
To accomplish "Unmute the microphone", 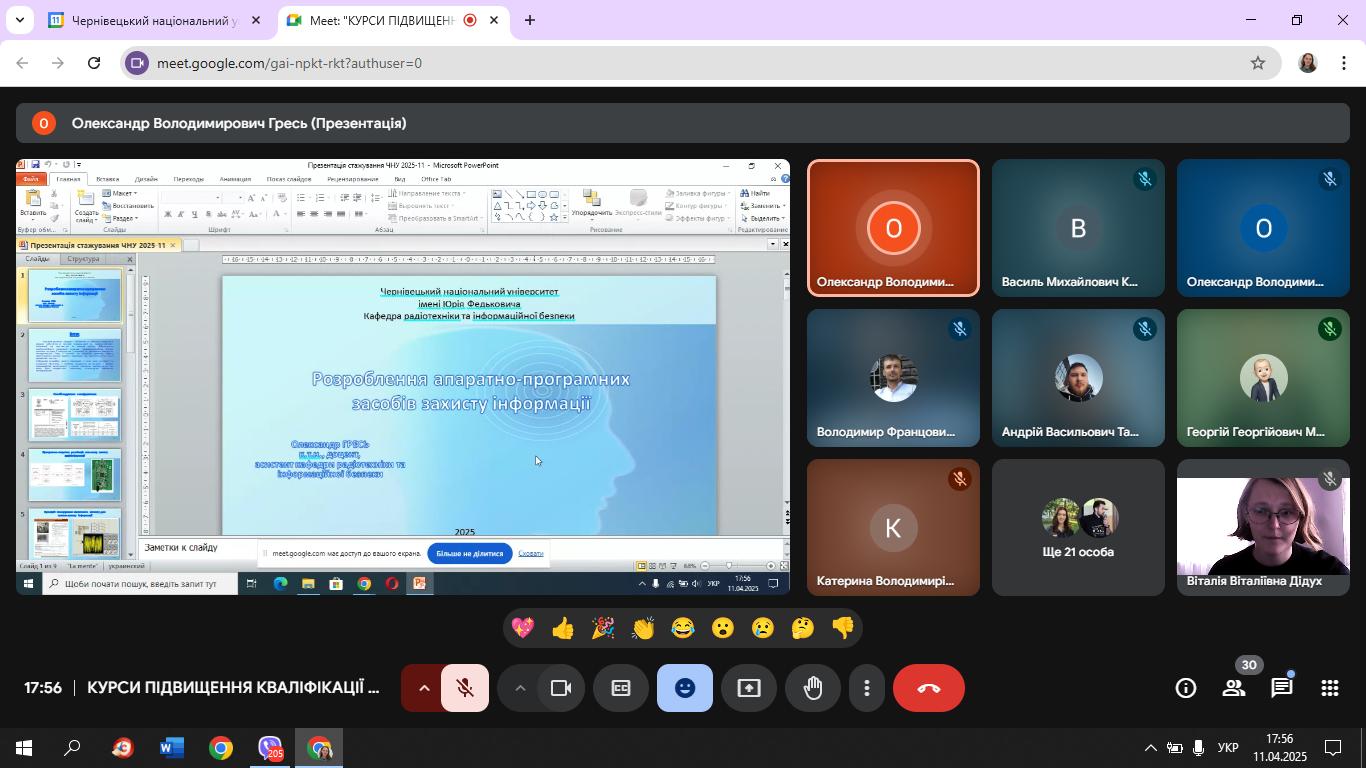I will pyautogui.click(x=465, y=688).
